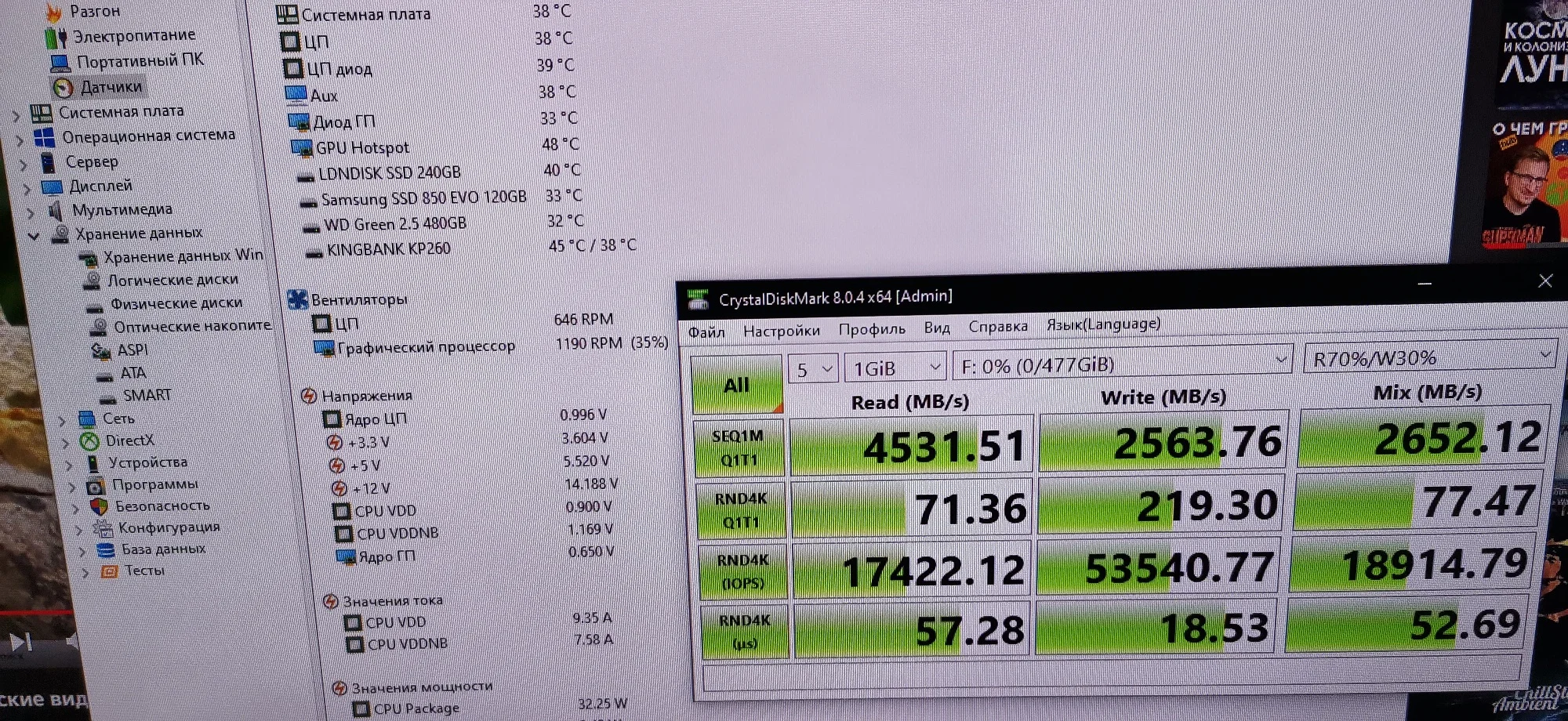Open the Вид menu in CrystalDiskMark
This screenshot has height=721, width=1568.
[937, 328]
